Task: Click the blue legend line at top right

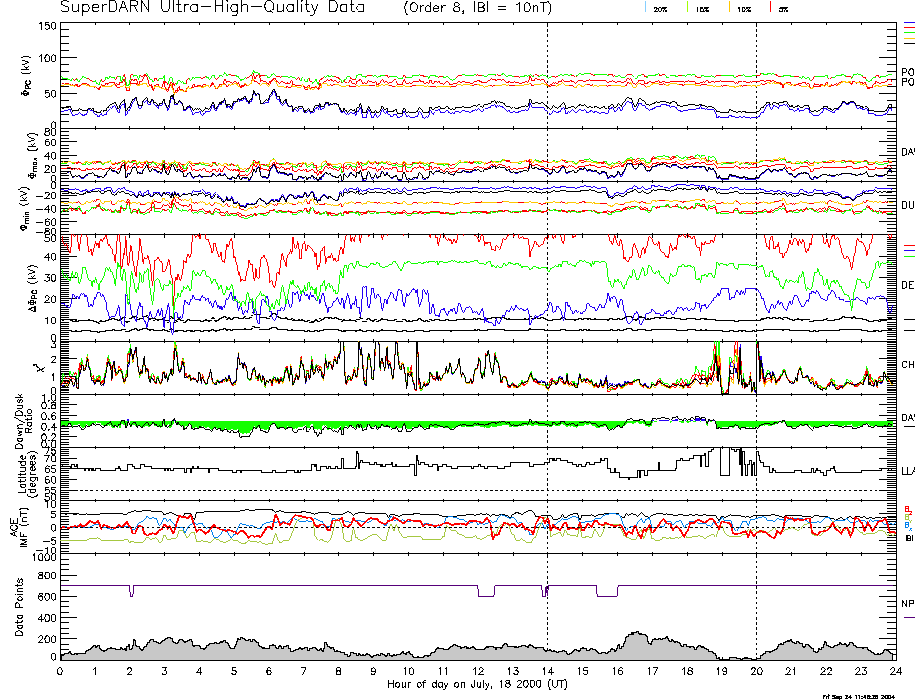Action: 908,22
